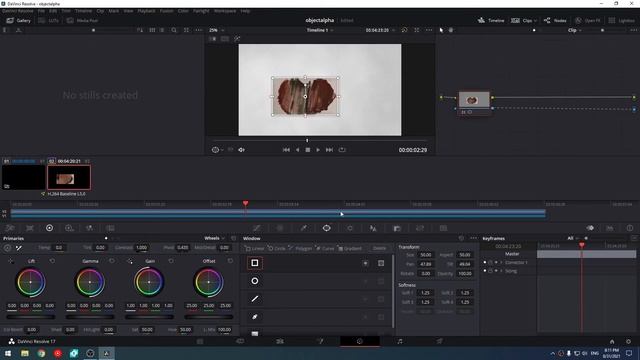Open the Key palette icon

tap(397, 228)
